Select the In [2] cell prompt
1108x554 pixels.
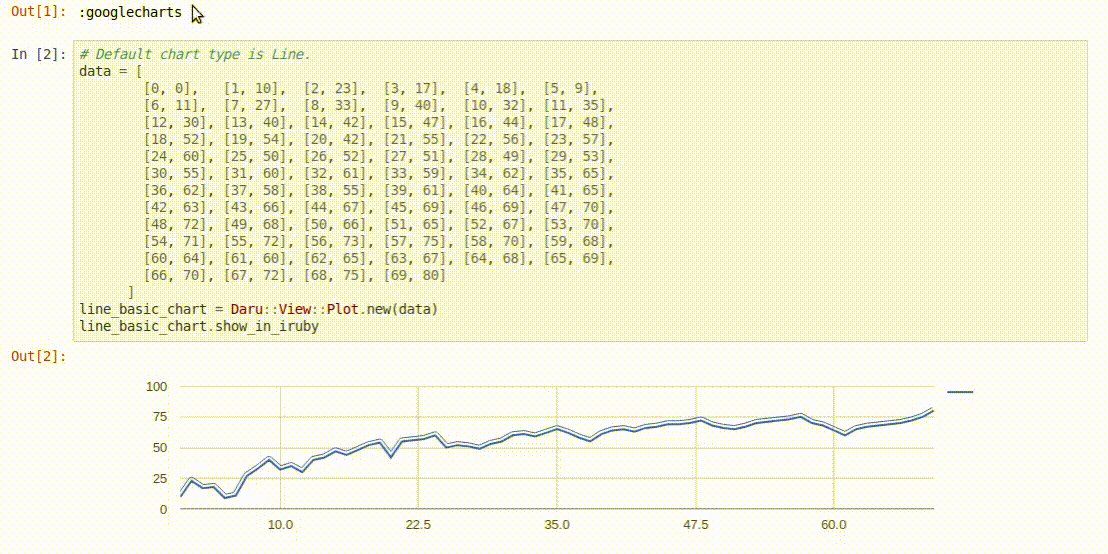click(x=40, y=54)
